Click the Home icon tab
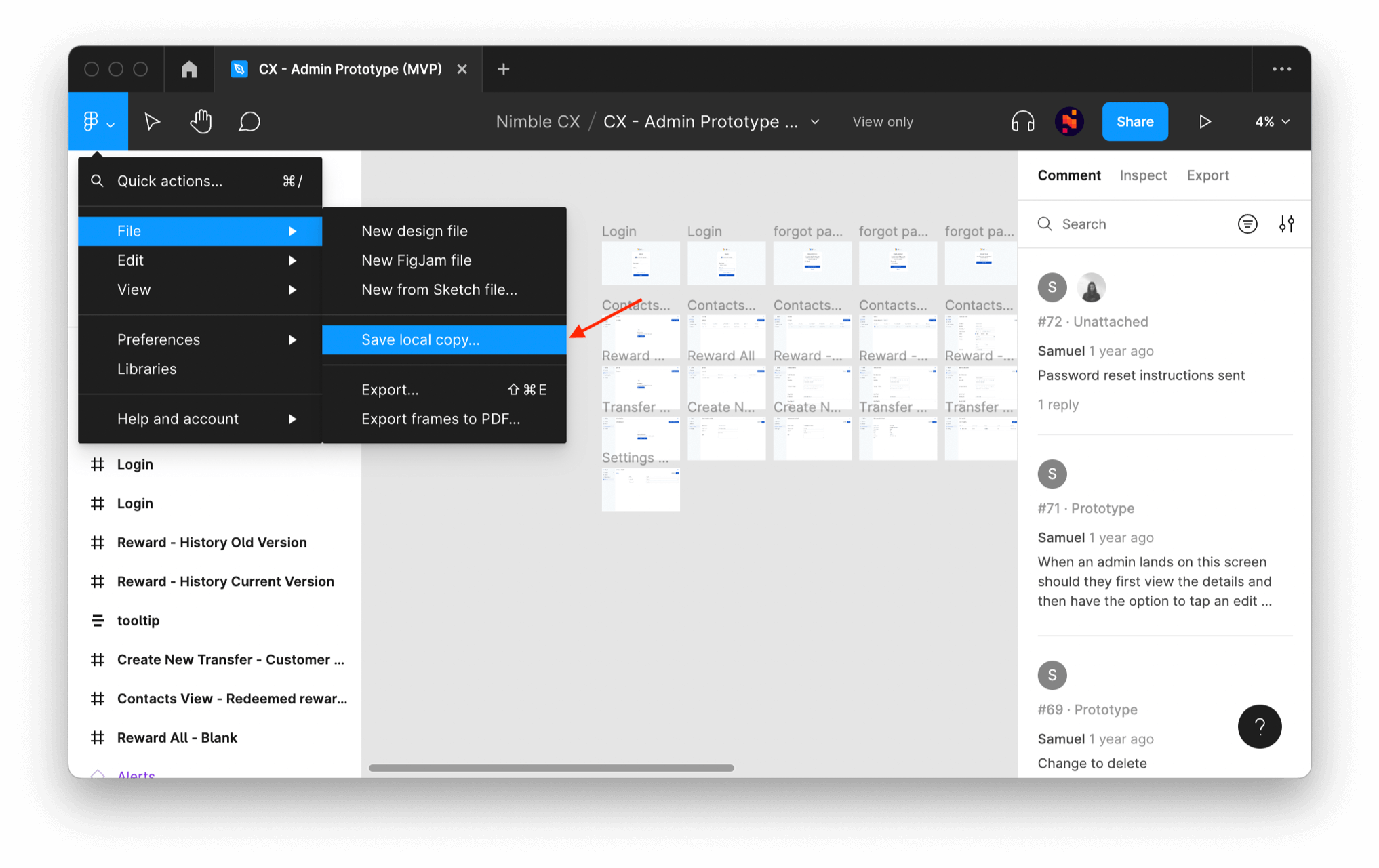This screenshot has width=1379, height=868. tap(189, 69)
